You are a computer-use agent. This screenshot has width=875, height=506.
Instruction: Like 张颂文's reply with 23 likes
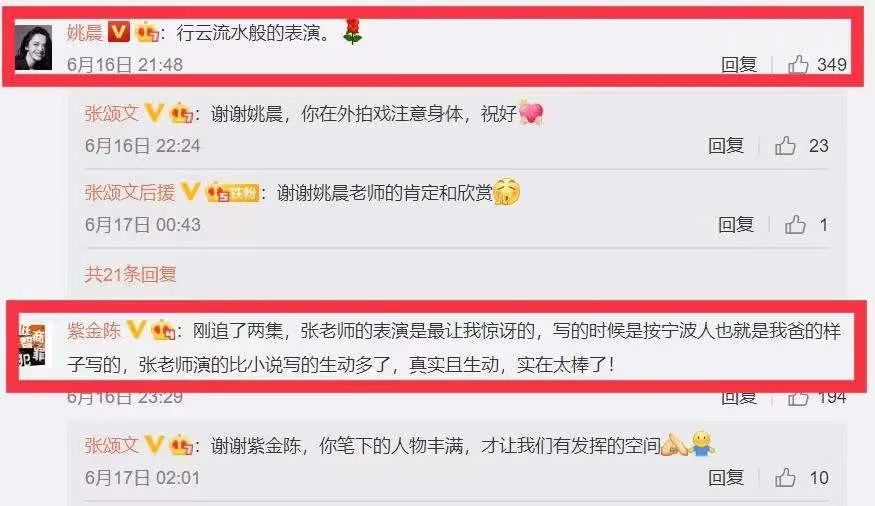pyautogui.click(x=785, y=146)
